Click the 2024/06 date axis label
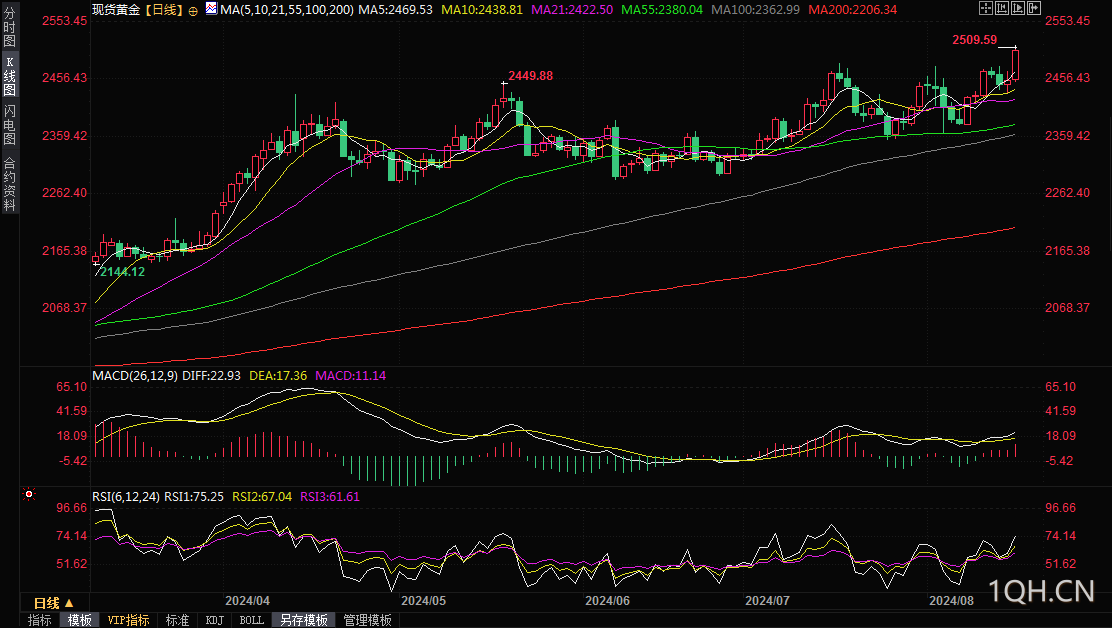Screen dimensions: 1112x628 (607, 600)
